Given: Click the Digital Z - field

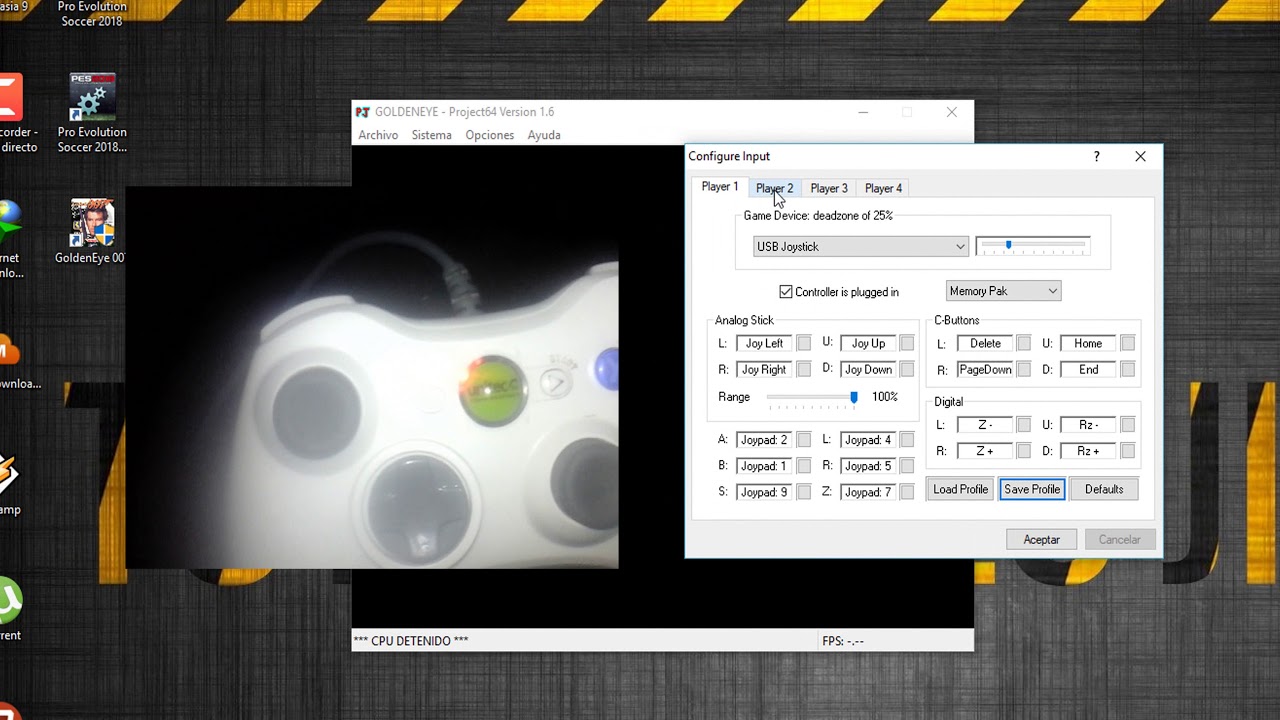Looking at the screenshot, I should click(x=985, y=425).
